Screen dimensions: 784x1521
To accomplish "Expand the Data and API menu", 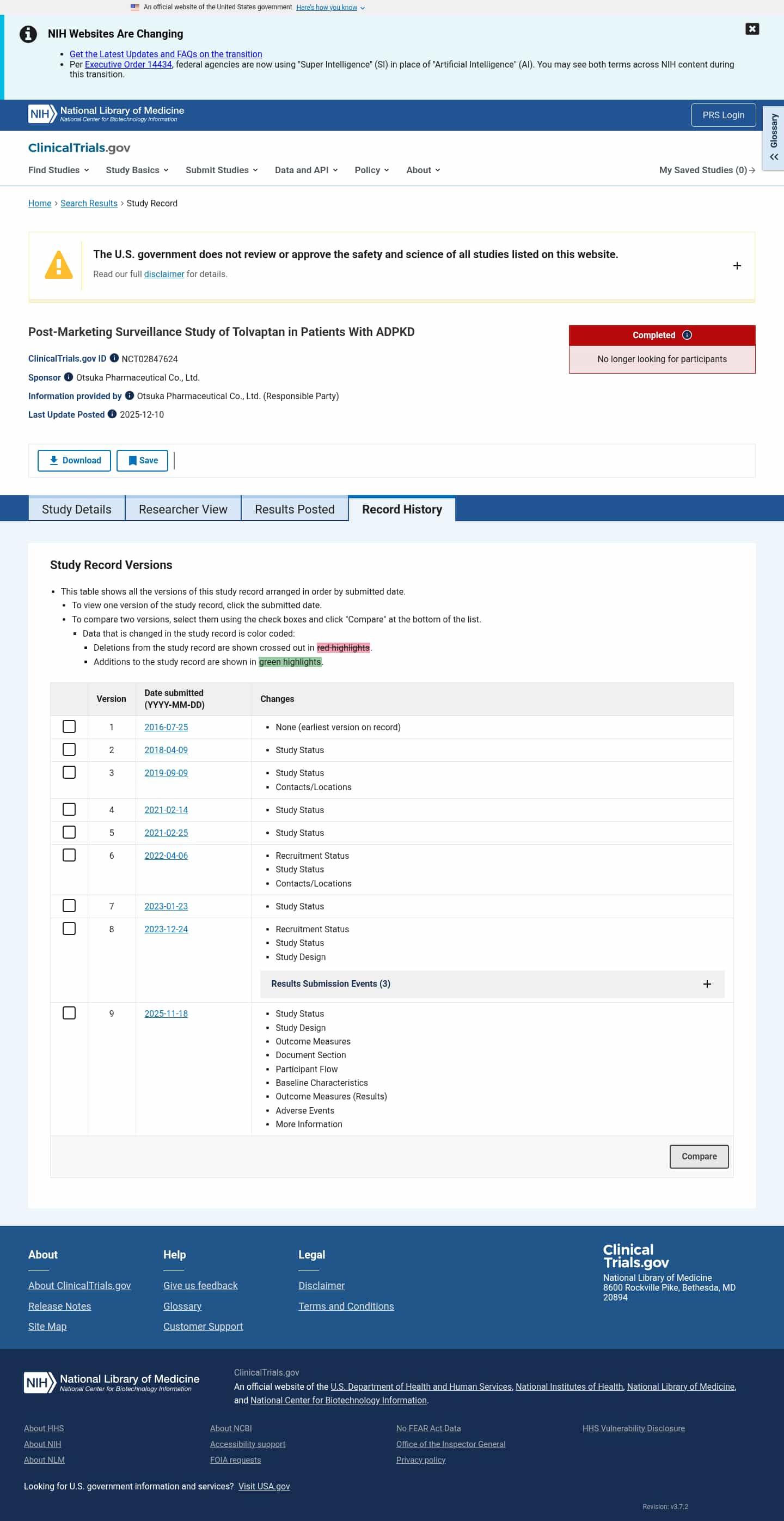I will point(307,170).
